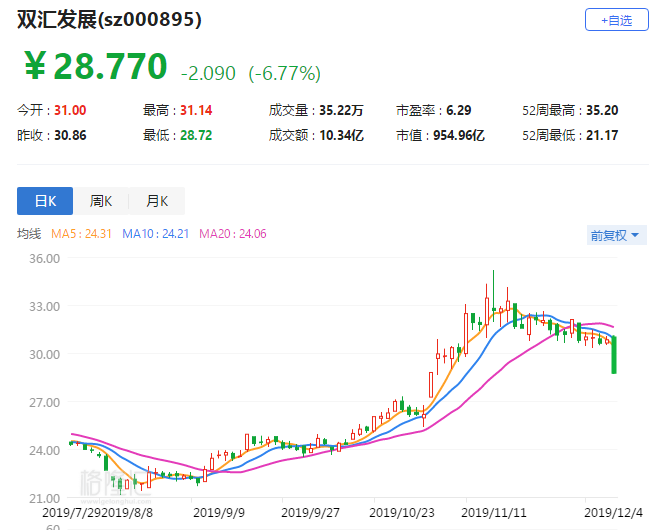
Task: Click the 33.00 y-axis label
Action: point(44,306)
